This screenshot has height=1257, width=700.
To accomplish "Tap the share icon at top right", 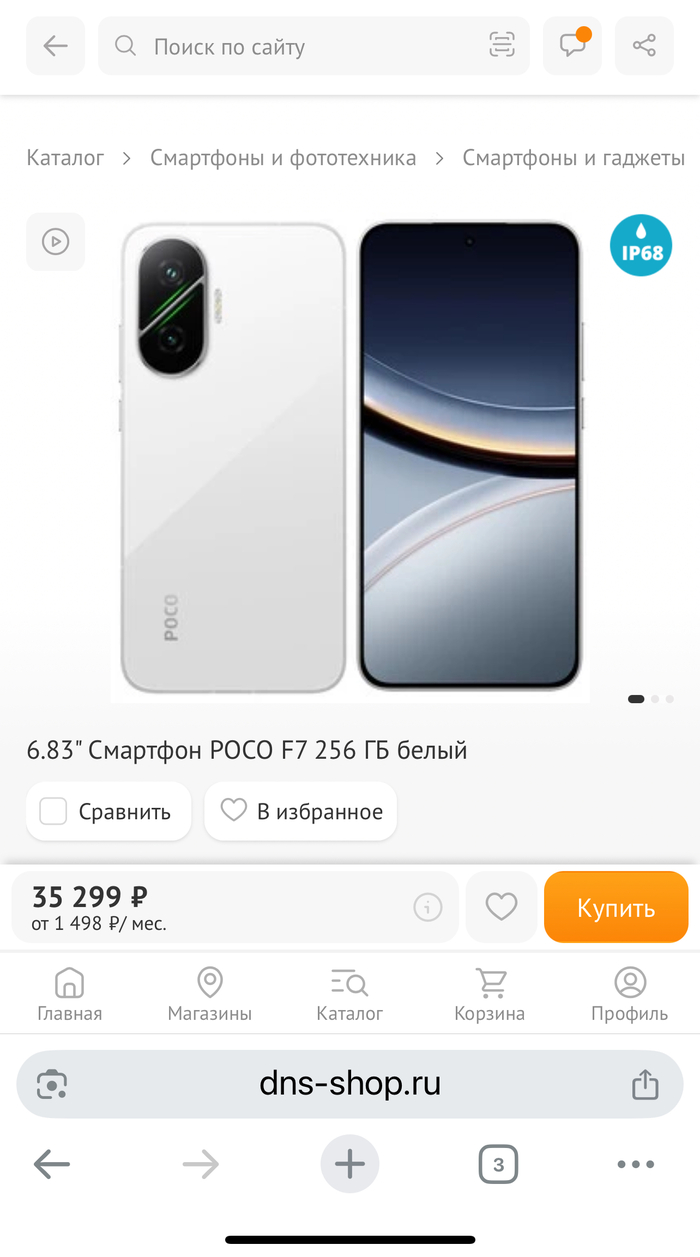I will pyautogui.click(x=644, y=46).
